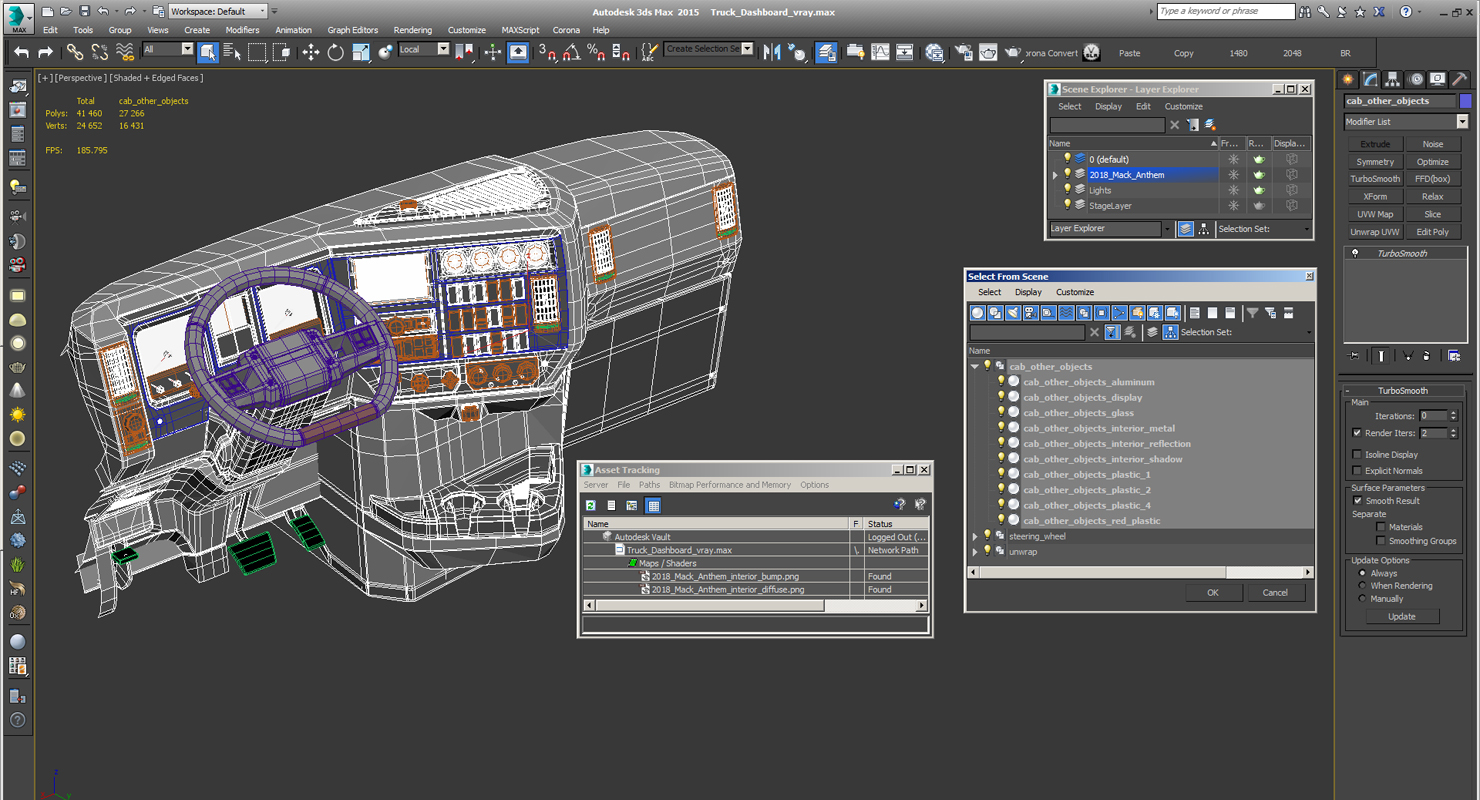
Task: Activate Select and Rotate tool
Action: tap(336, 52)
